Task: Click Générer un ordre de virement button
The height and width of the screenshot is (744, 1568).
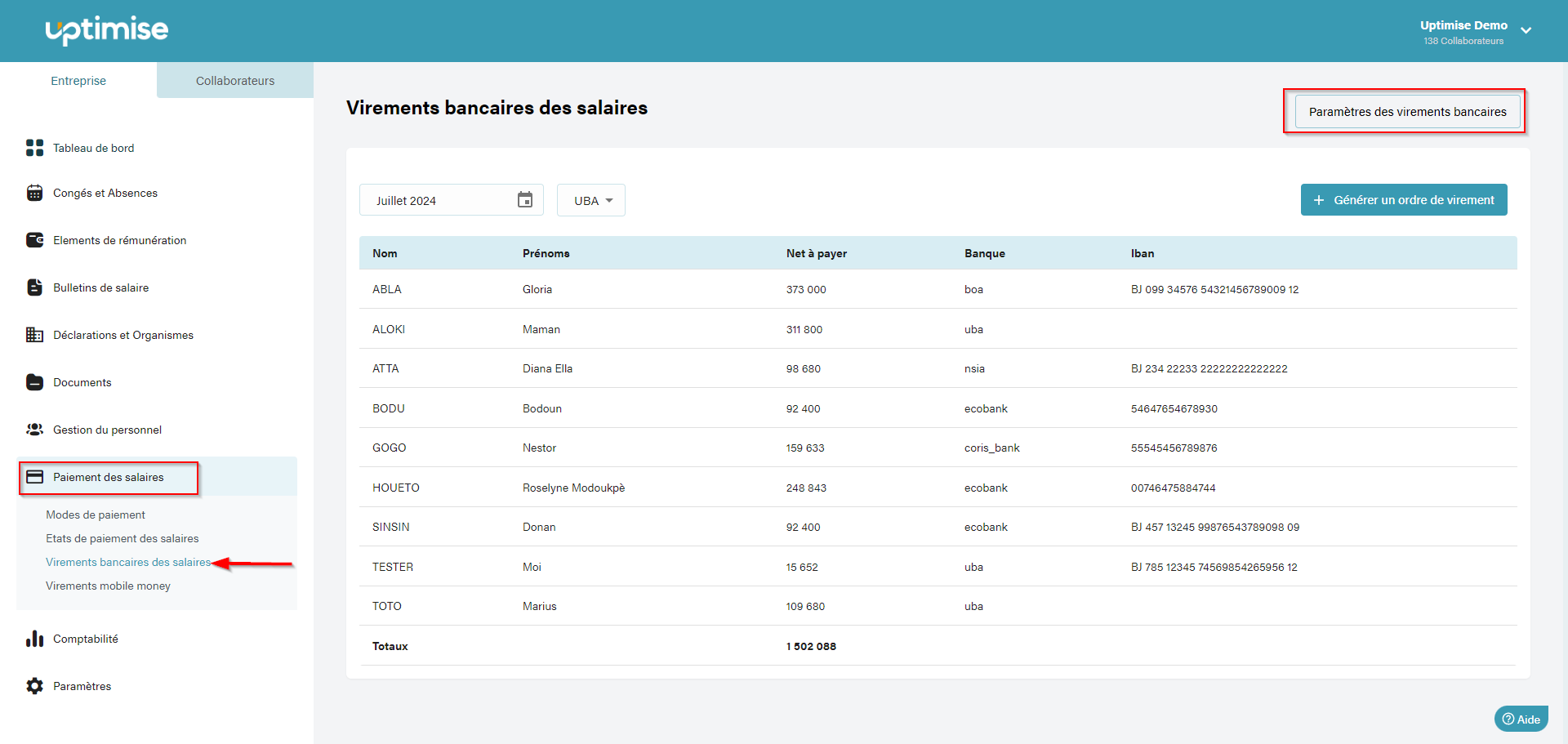Action: point(1403,200)
